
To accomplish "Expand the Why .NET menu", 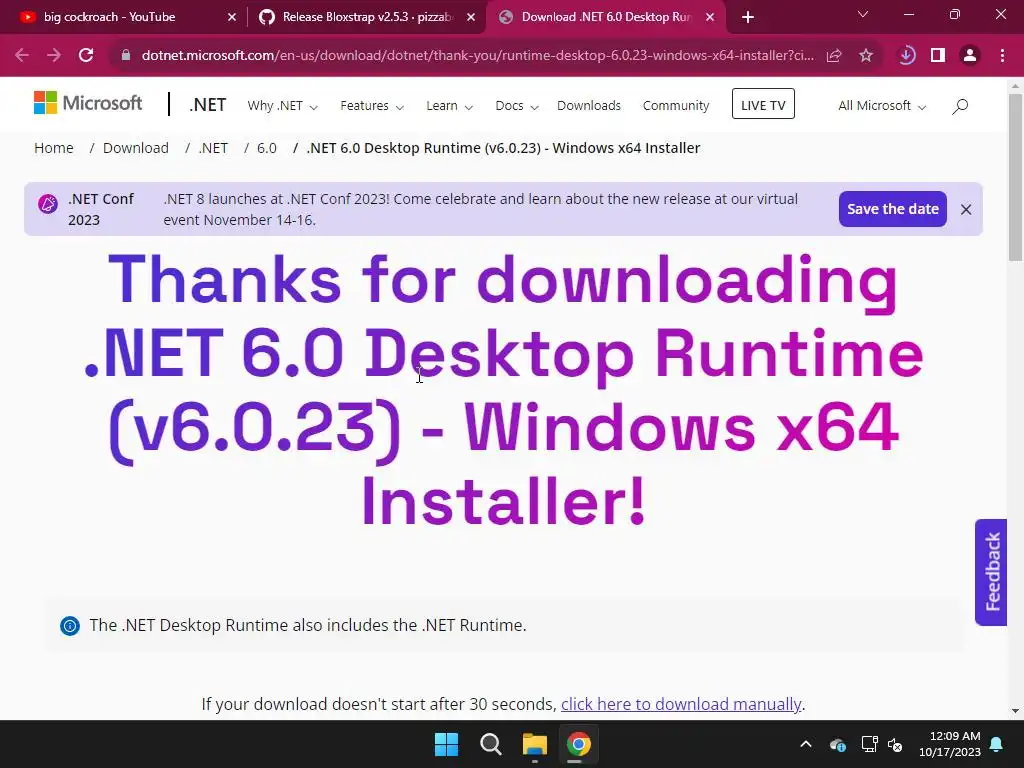I will click(282, 106).
